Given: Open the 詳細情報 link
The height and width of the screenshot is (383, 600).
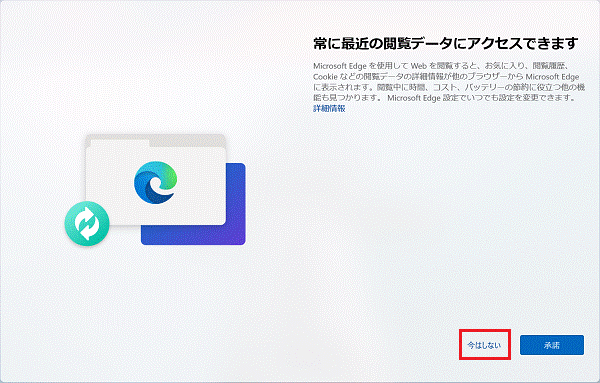Looking at the screenshot, I should [x=329, y=109].
